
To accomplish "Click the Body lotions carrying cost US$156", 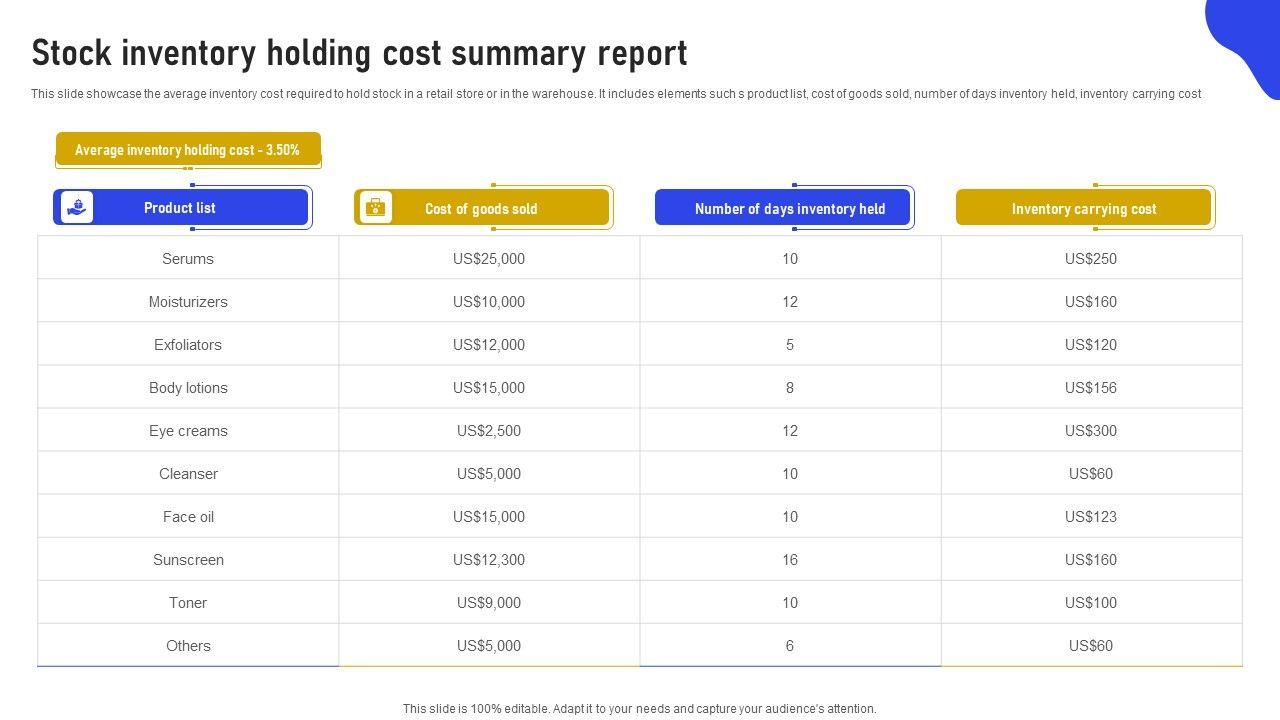I will pyautogui.click(x=1090, y=388).
